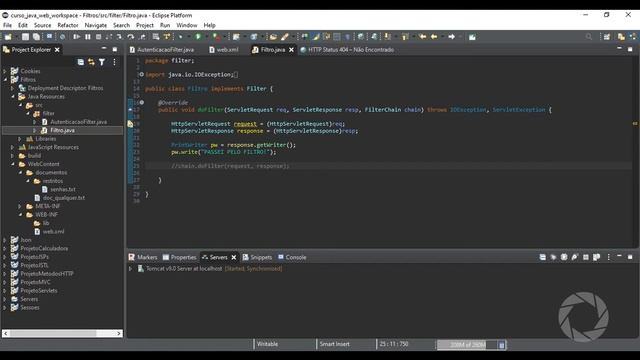The width and height of the screenshot is (640, 360).
Task: Click the Suspend (pause) toolbar icon
Action: click(x=88, y=37)
